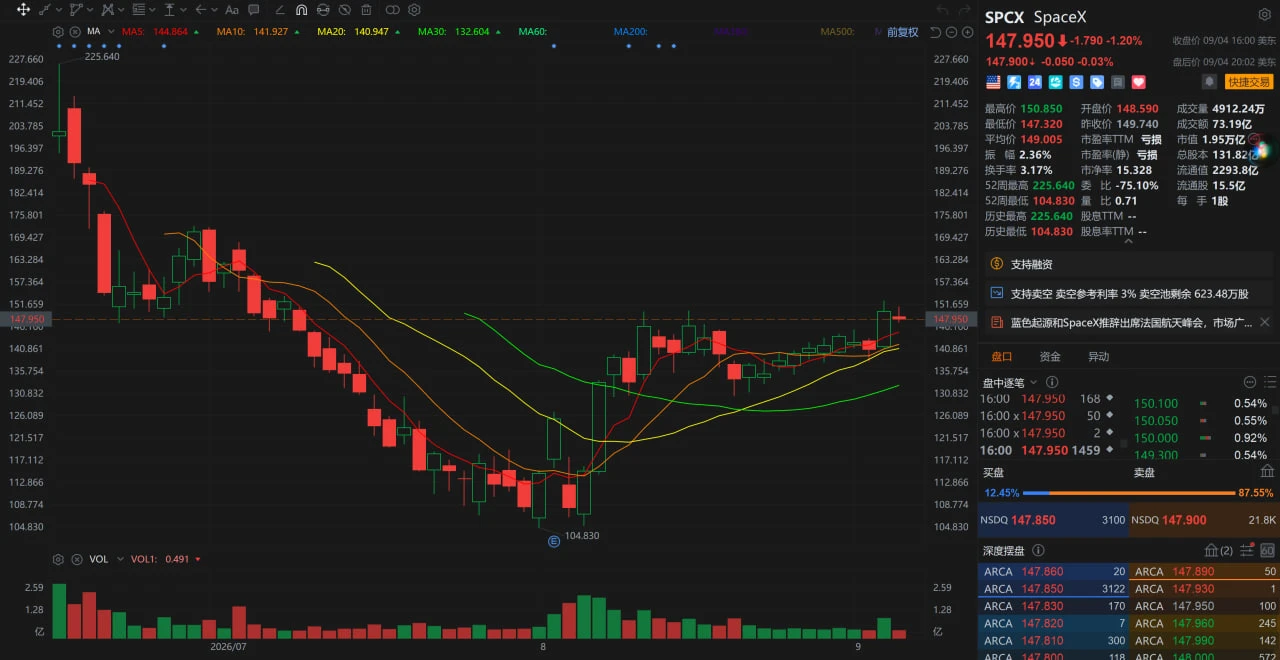Toggle the linked-circles overlay switch

(x=392, y=10)
